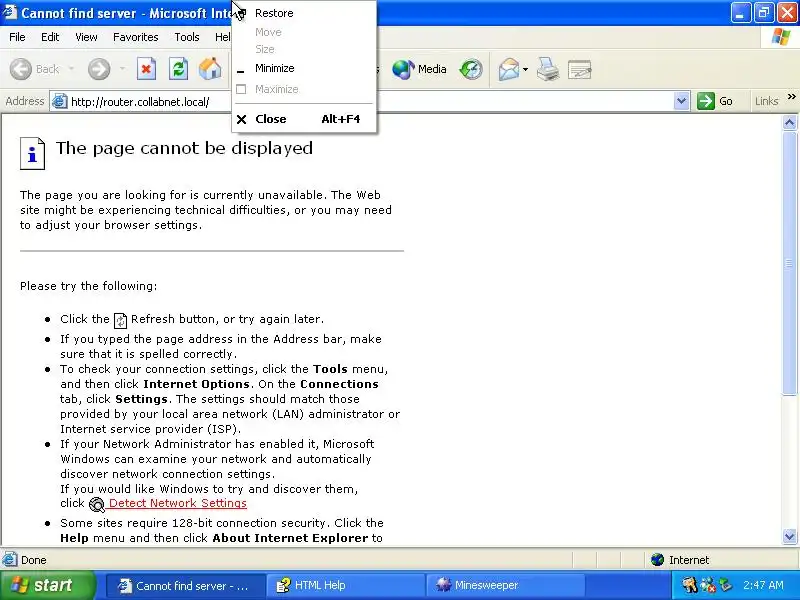The image size is (800, 600).
Task: Choose Minimize from the system menu
Action: (304, 68)
